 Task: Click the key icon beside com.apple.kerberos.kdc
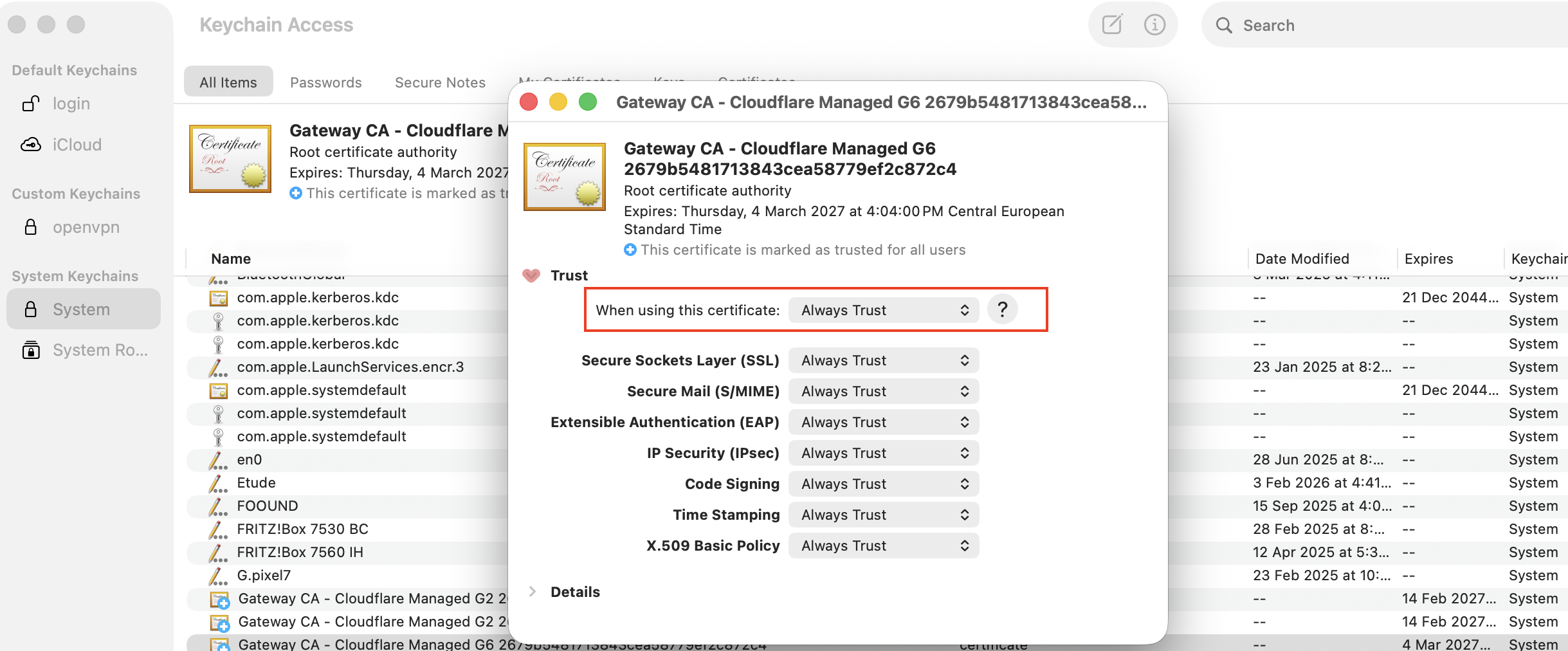[217, 320]
